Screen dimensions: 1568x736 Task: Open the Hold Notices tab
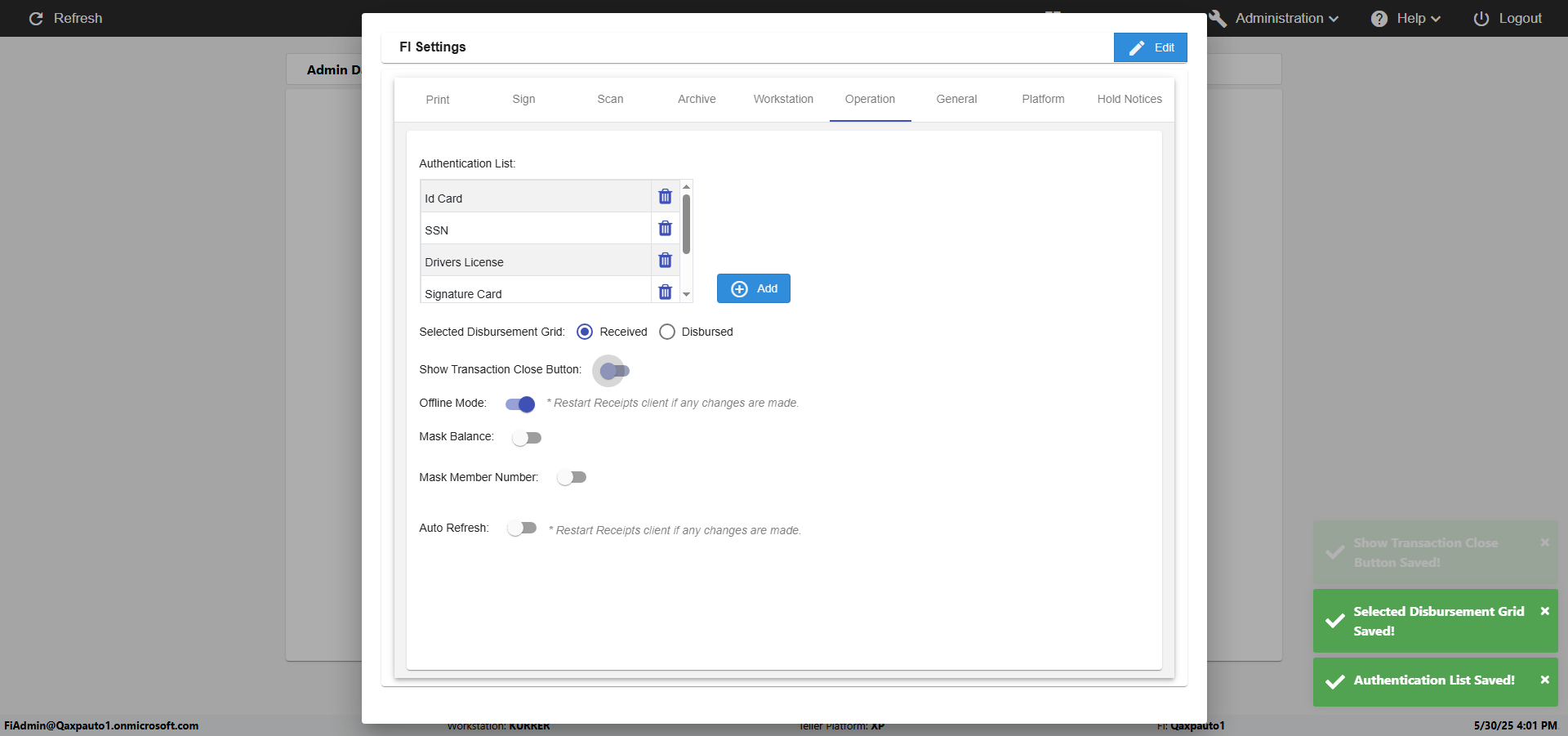point(1129,99)
